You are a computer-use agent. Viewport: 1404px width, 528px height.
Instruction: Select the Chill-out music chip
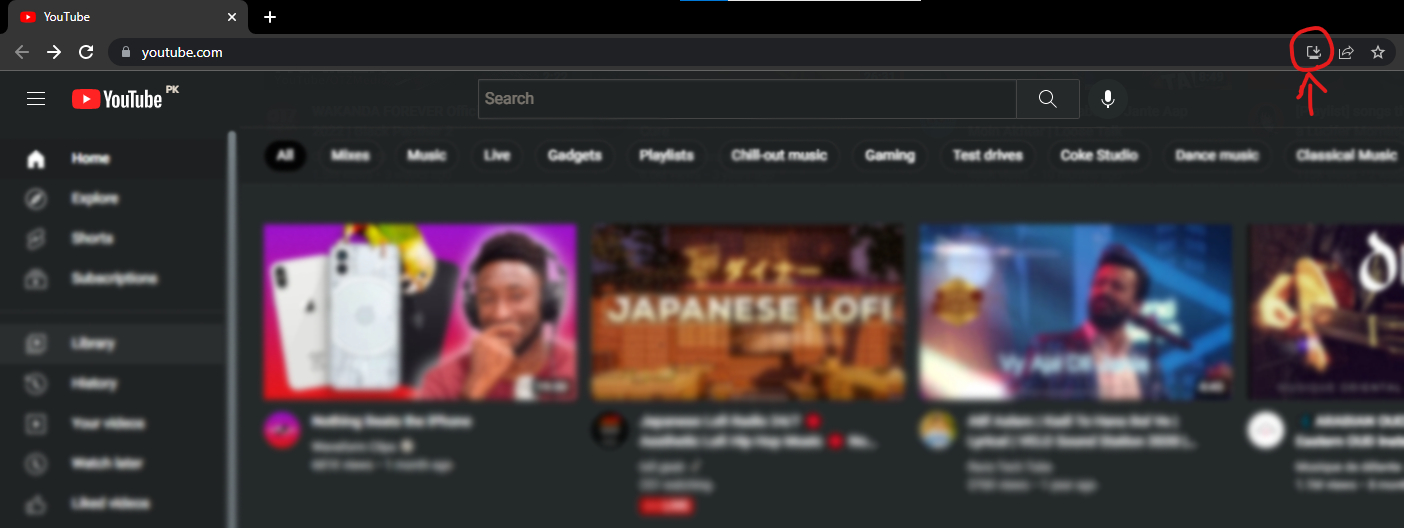779,155
